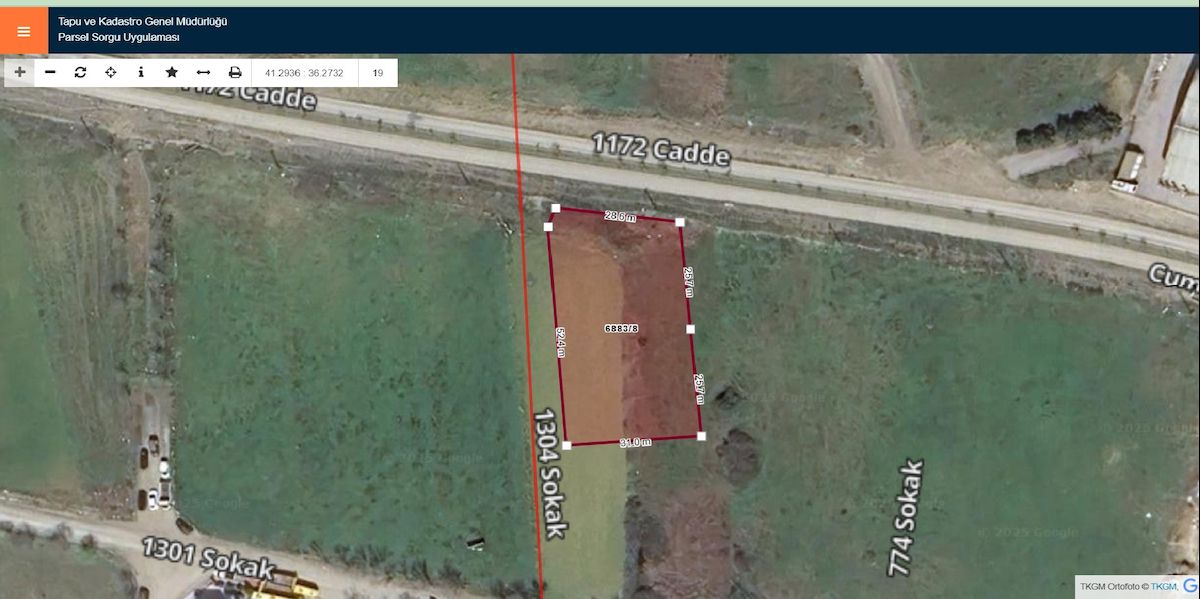Print the map

click(235, 72)
